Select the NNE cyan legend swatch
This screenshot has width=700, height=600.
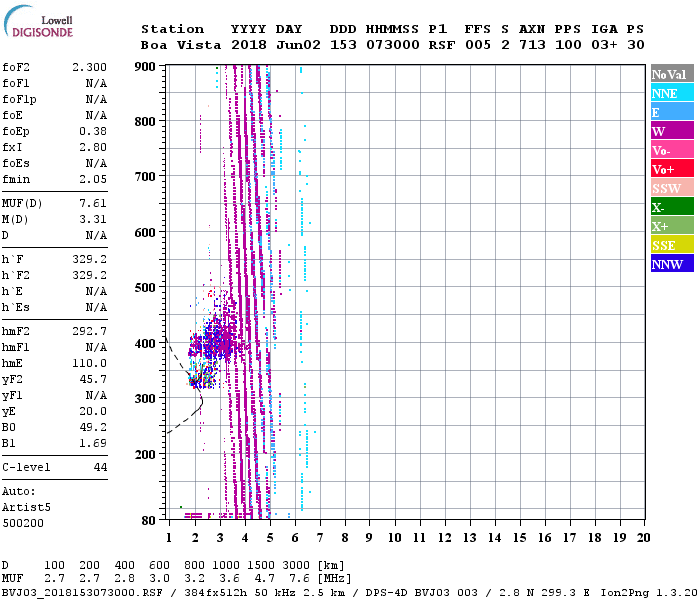tap(672, 93)
